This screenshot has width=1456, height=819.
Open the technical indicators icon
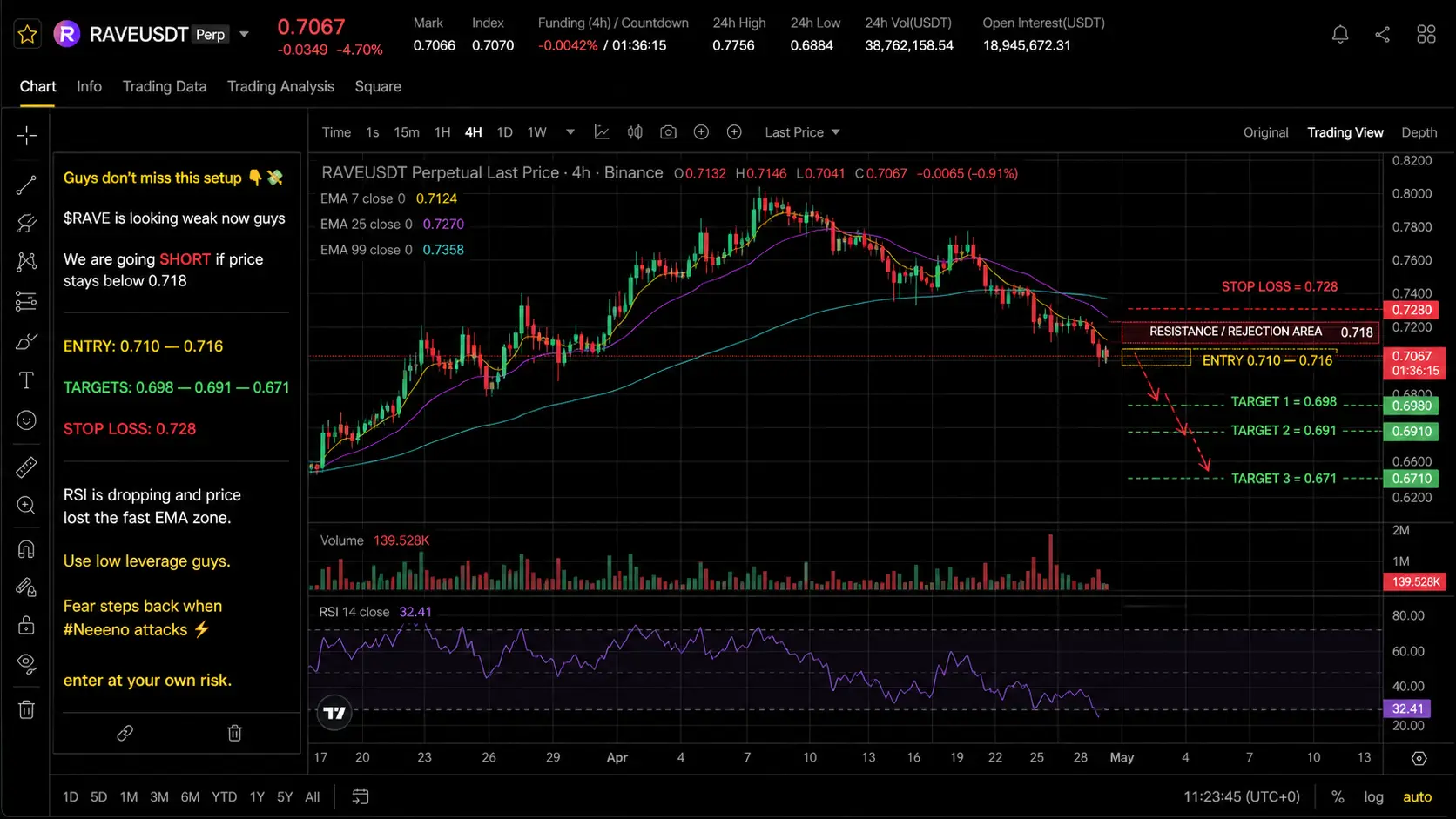(602, 132)
